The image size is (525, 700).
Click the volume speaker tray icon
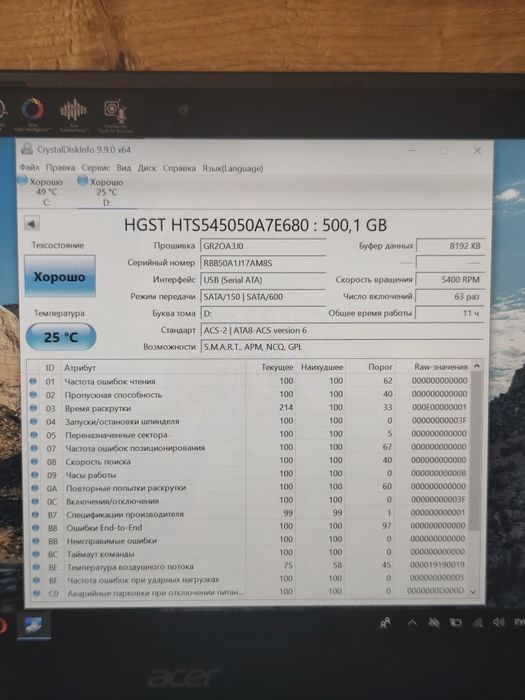[499, 622]
